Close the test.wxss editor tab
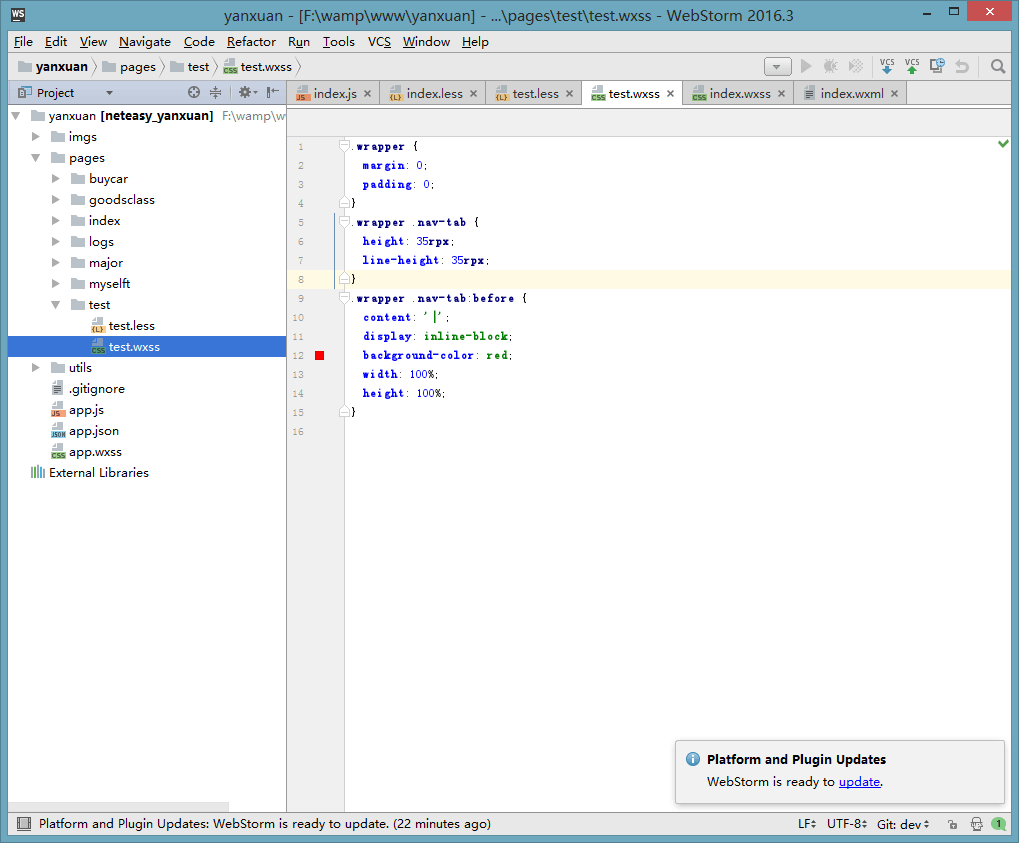 tap(670, 94)
